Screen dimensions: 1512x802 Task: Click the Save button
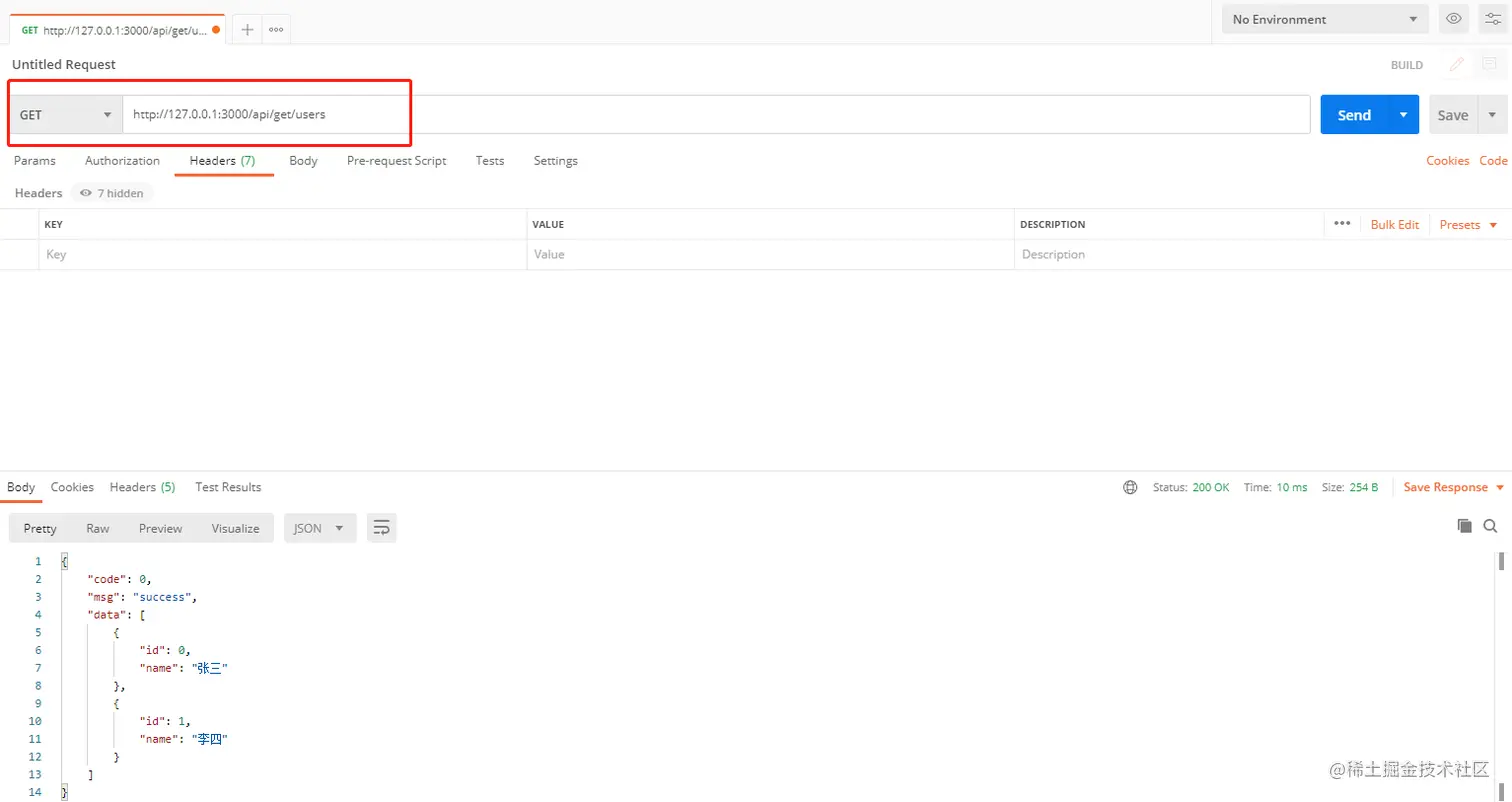[x=1453, y=115]
